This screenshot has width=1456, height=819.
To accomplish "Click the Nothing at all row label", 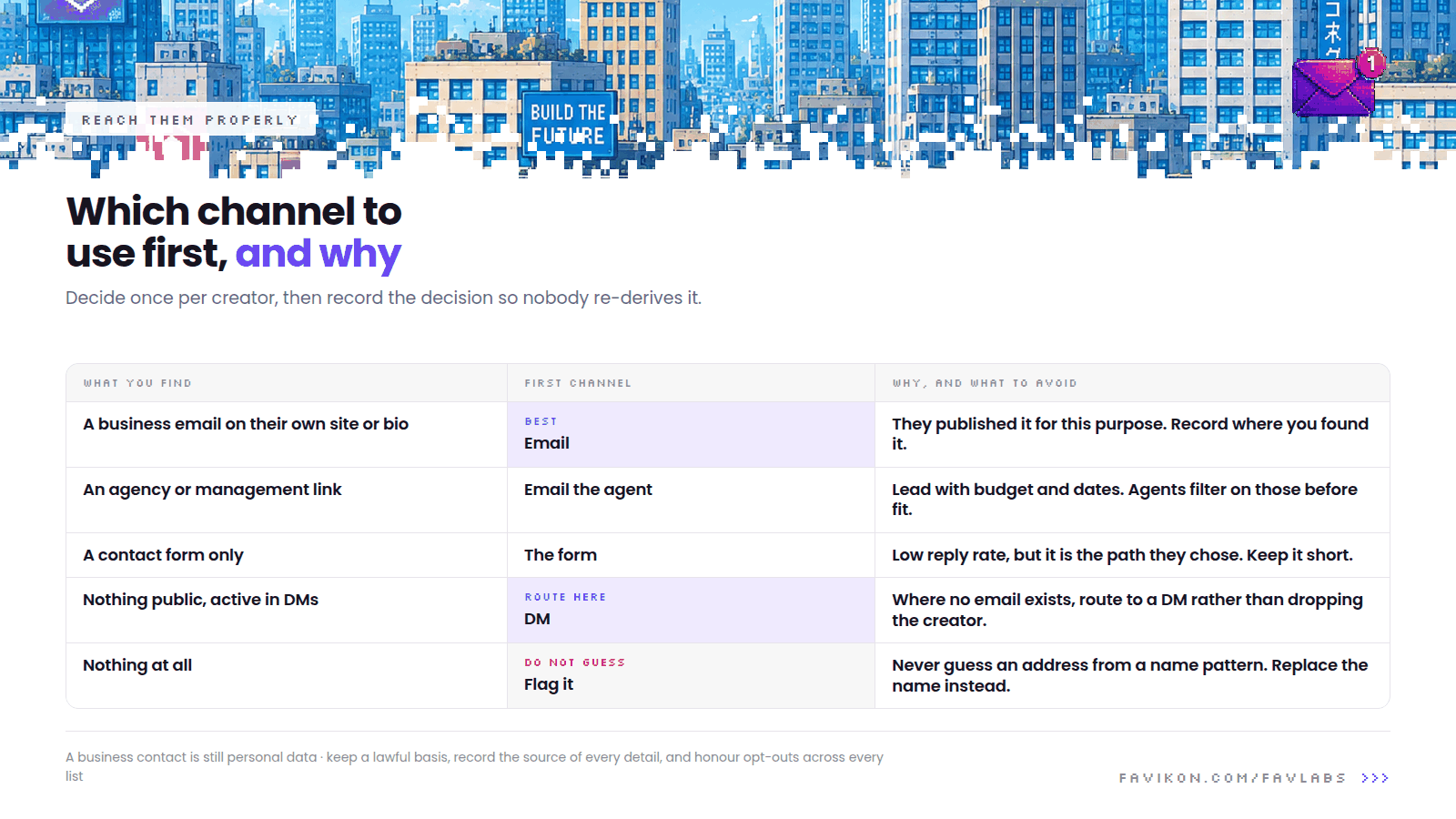I will (x=137, y=665).
